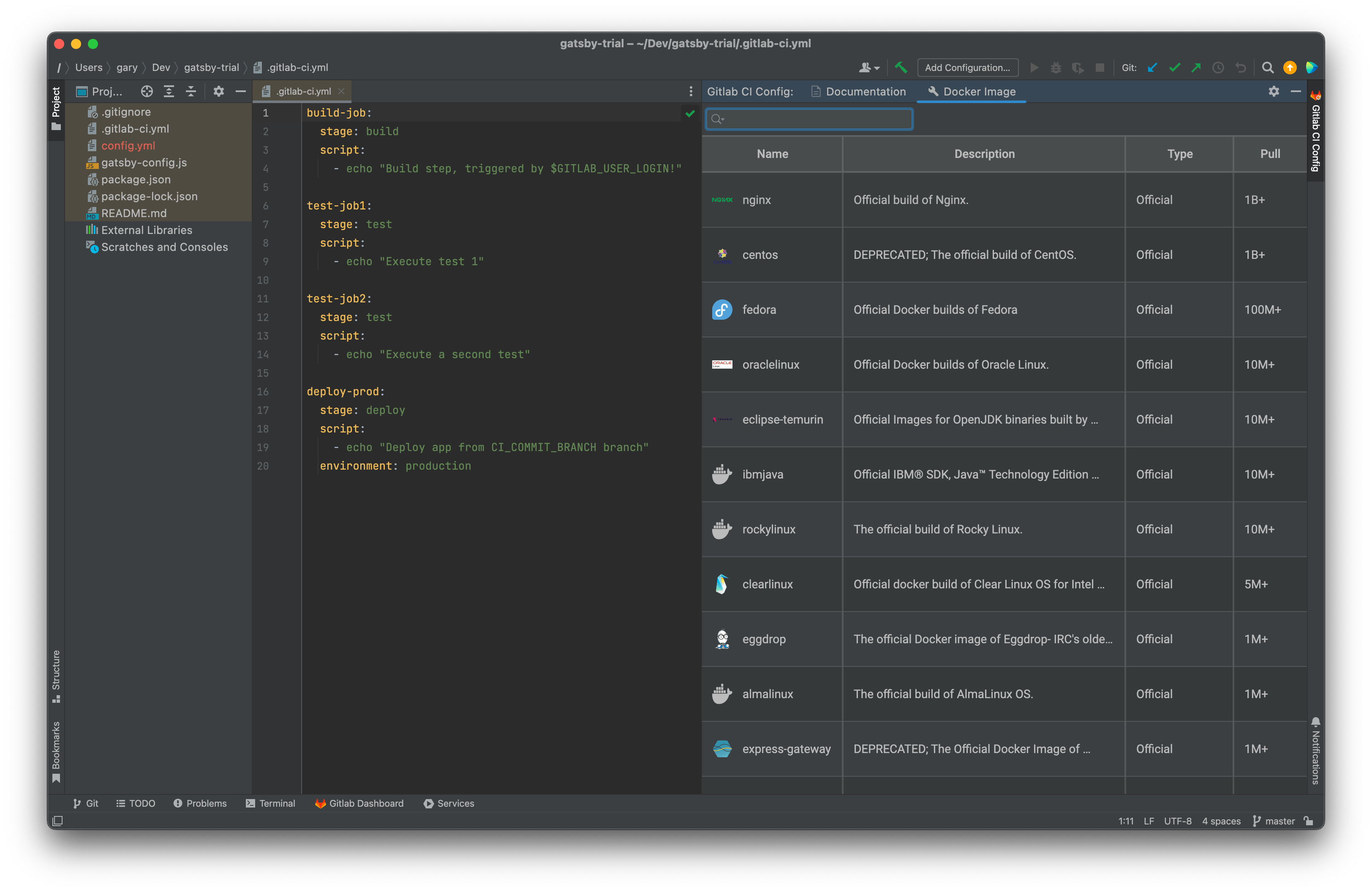Start debugging with the bug icon
1372x892 pixels.
point(1056,68)
